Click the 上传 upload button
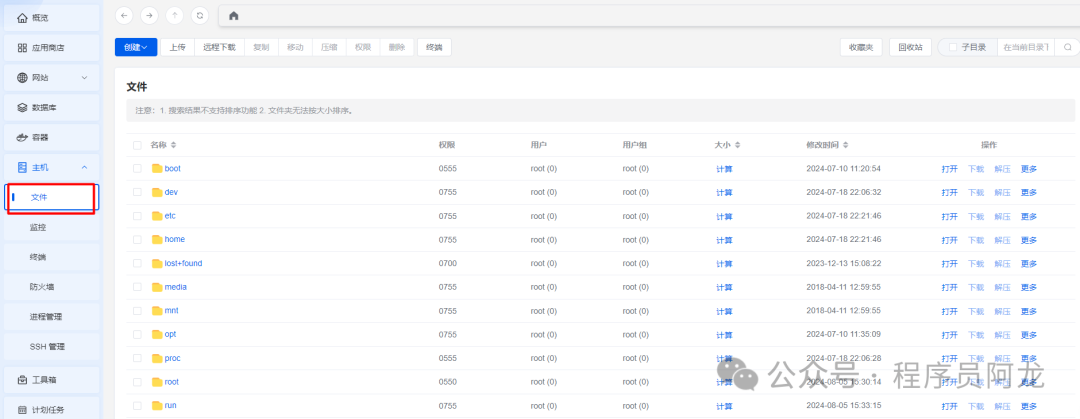 (177, 47)
